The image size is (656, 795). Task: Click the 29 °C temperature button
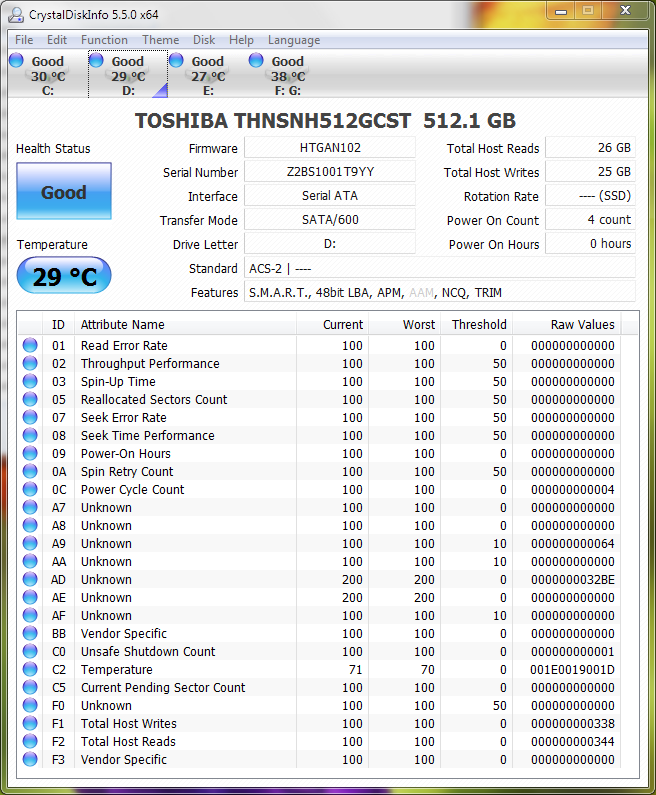[64, 277]
